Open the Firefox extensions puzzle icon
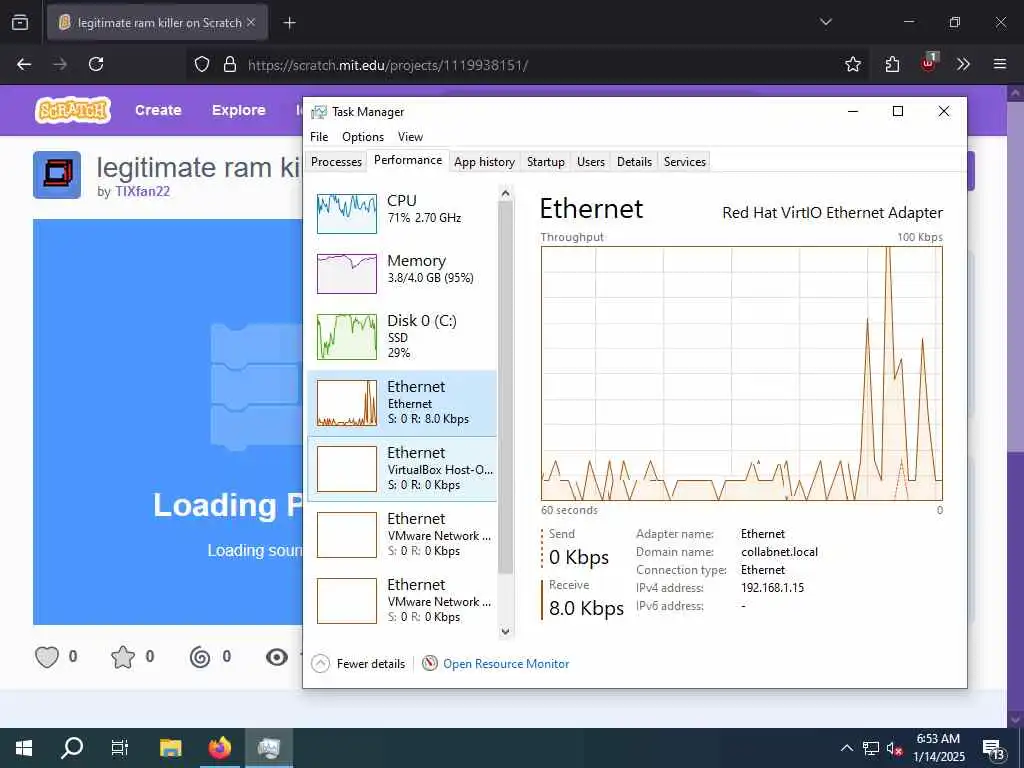The height and width of the screenshot is (768, 1024). click(892, 64)
